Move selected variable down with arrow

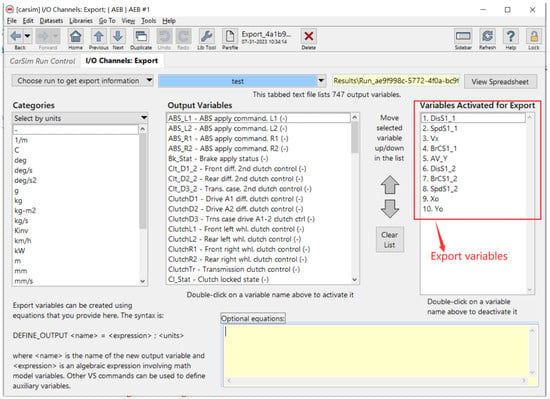coord(390,209)
